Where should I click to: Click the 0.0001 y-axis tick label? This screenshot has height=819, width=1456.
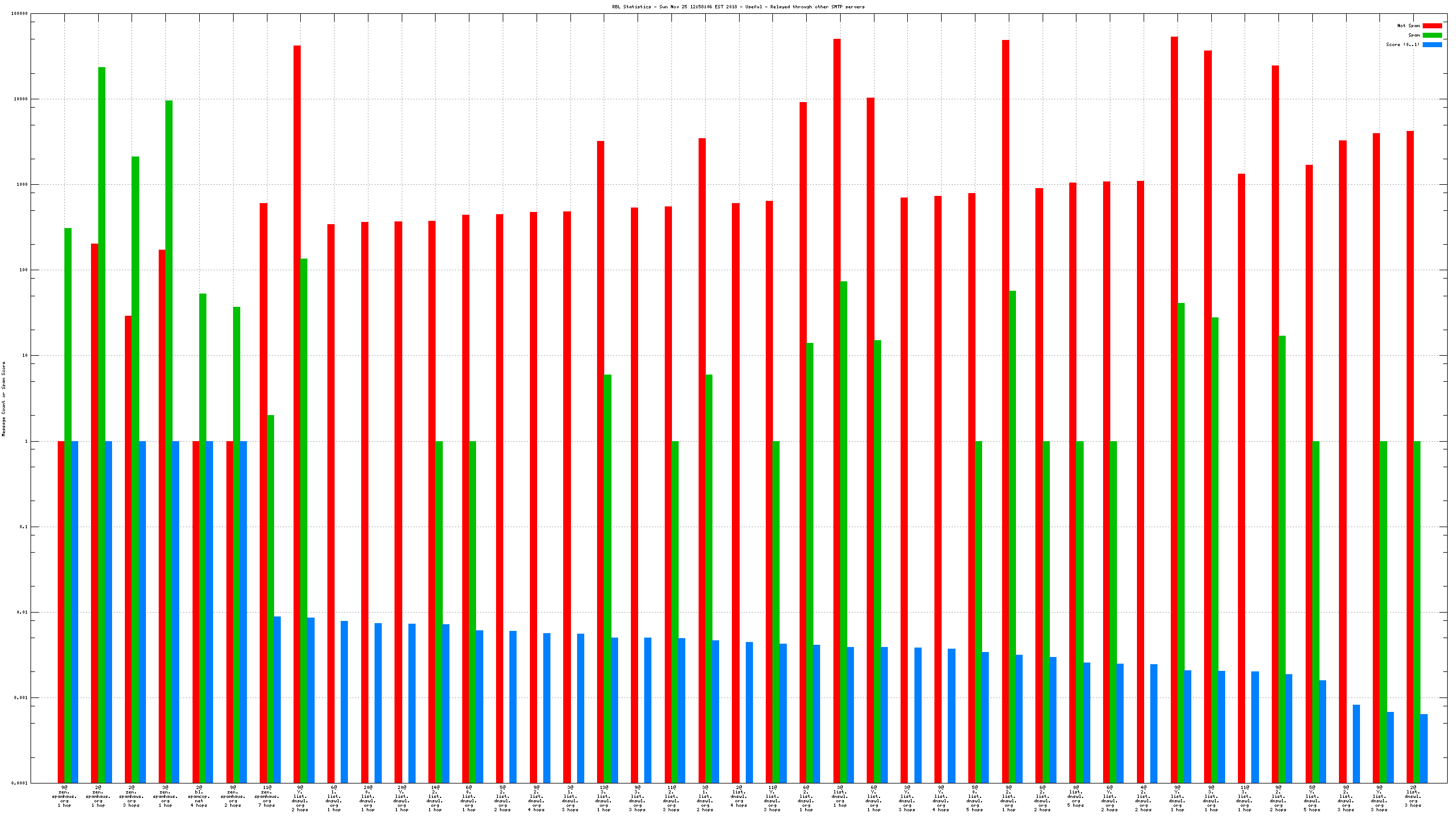pos(19,783)
